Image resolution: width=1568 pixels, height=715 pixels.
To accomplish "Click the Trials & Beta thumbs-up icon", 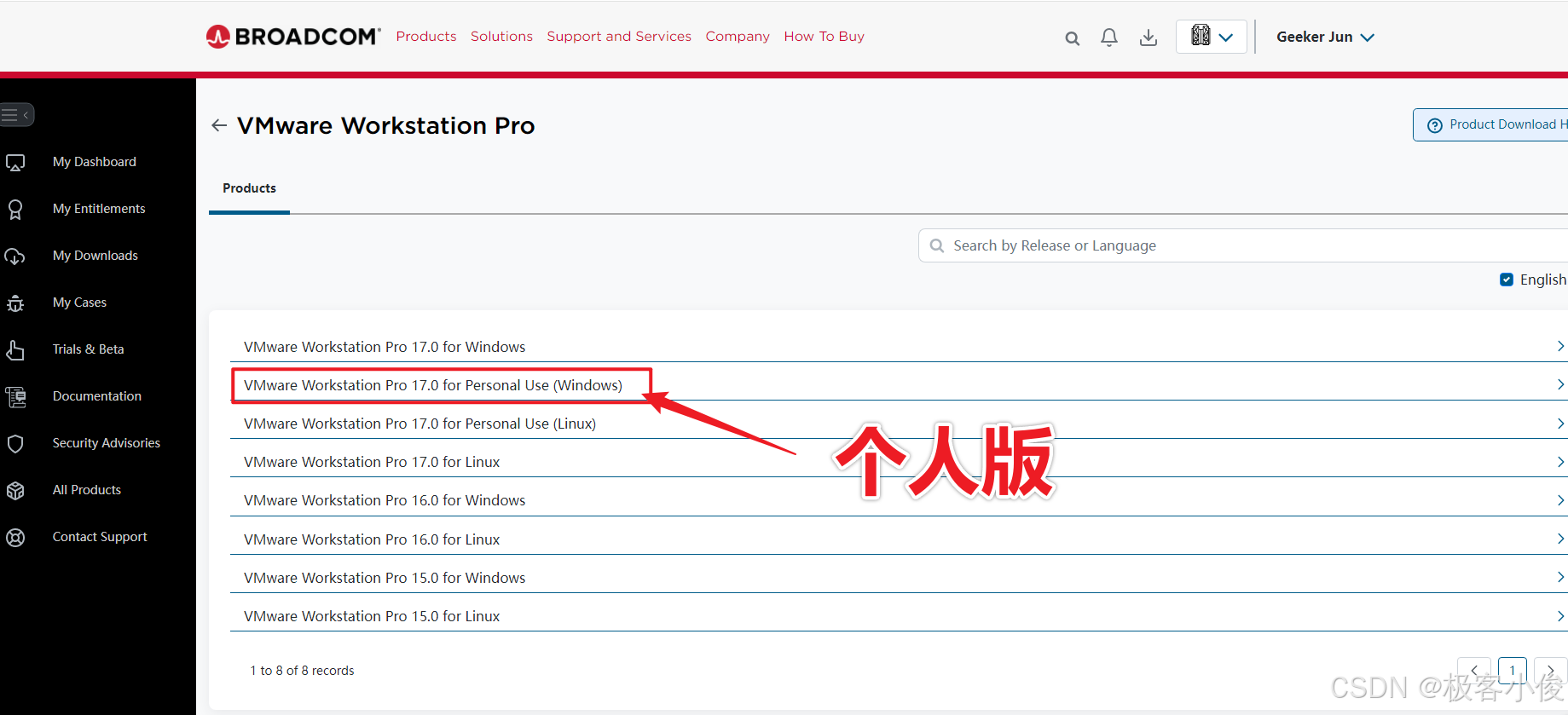I will (15, 349).
